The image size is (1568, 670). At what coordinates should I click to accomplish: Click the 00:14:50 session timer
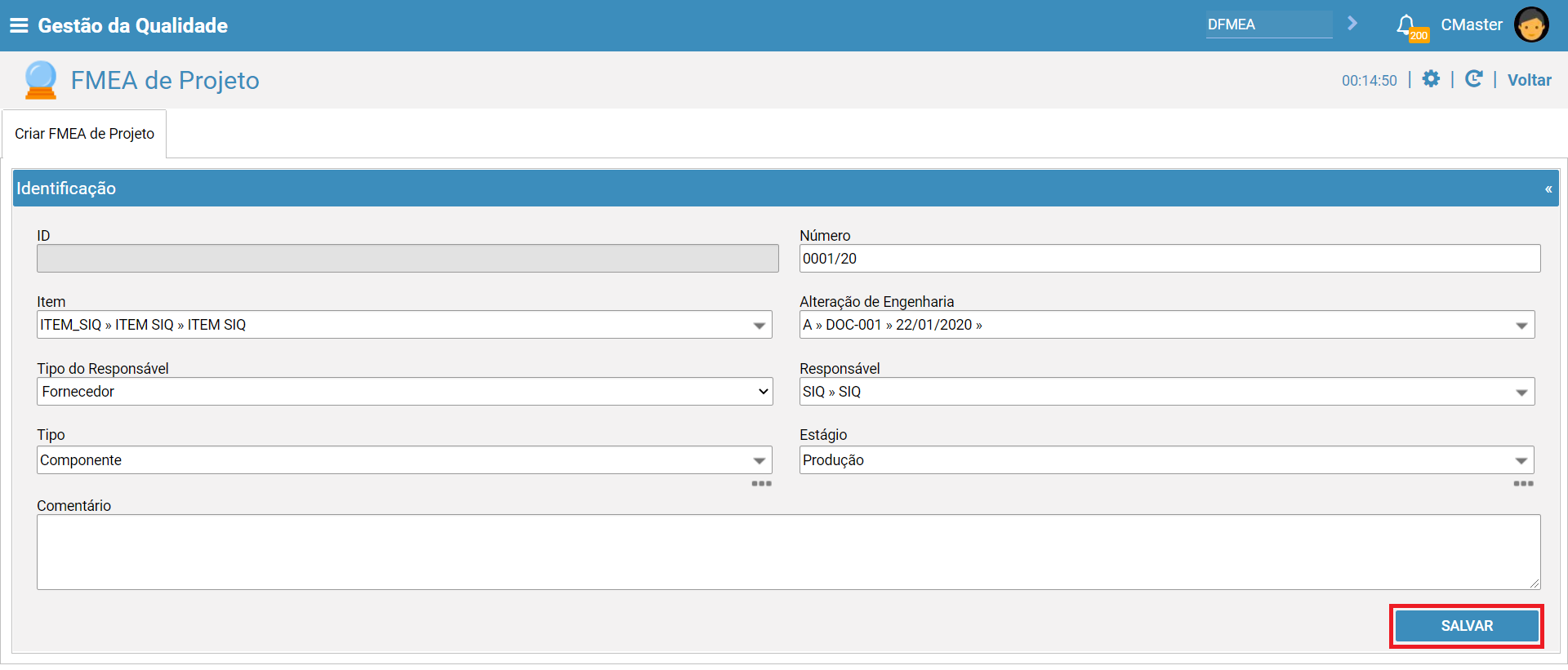point(1370,80)
